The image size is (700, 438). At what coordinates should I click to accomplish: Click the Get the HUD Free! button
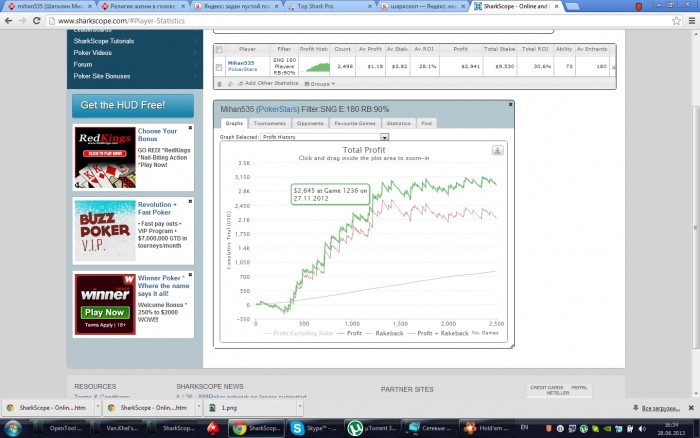133,105
